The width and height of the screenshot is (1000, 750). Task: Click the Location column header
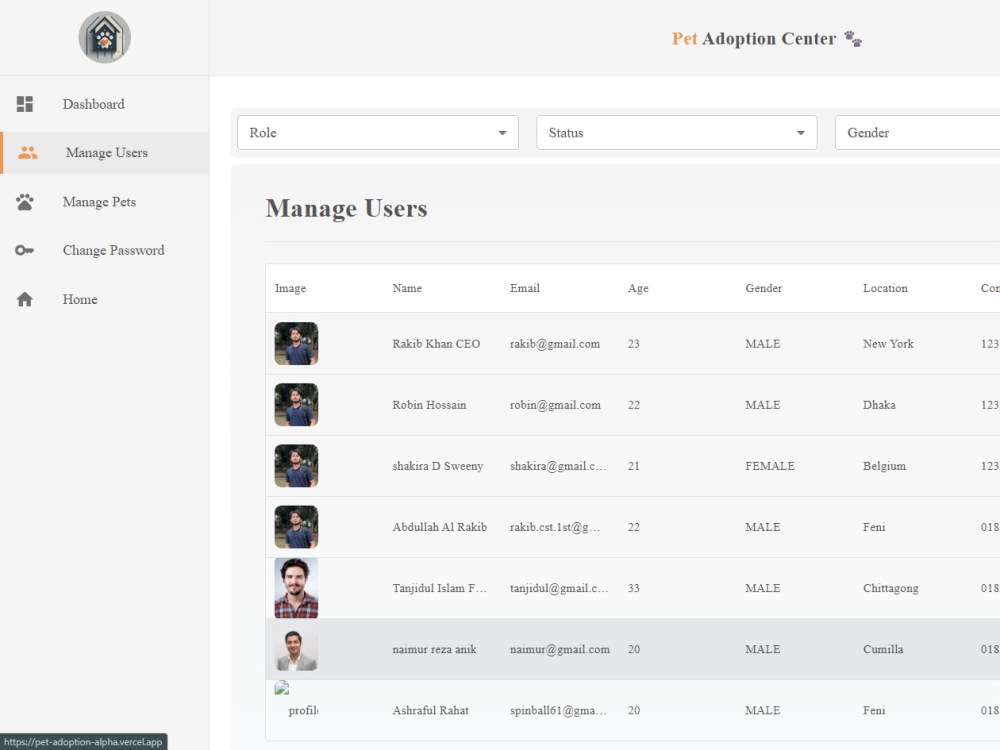[885, 288]
